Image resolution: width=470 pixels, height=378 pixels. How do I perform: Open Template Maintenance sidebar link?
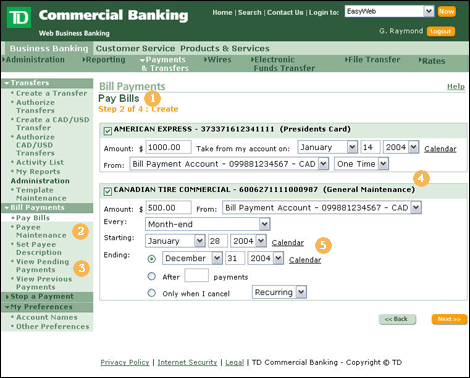pos(41,194)
